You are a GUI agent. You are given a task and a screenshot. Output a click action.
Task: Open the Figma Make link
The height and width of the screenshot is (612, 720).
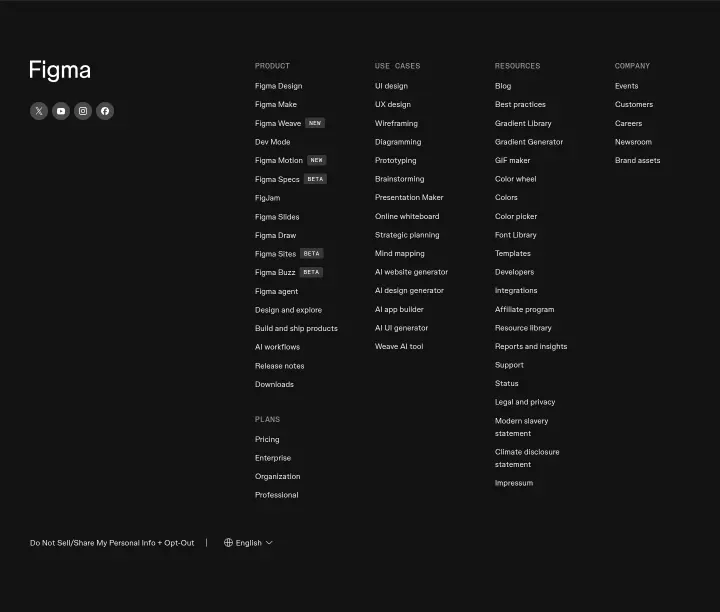(x=276, y=105)
